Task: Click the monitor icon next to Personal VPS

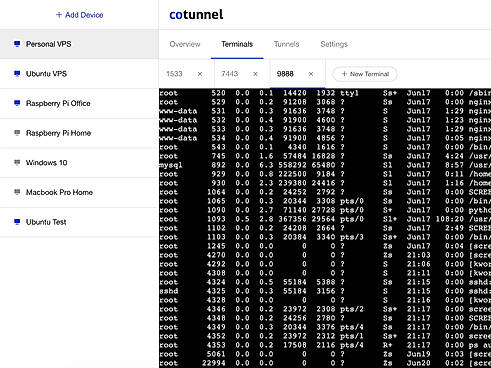Action: [17, 44]
